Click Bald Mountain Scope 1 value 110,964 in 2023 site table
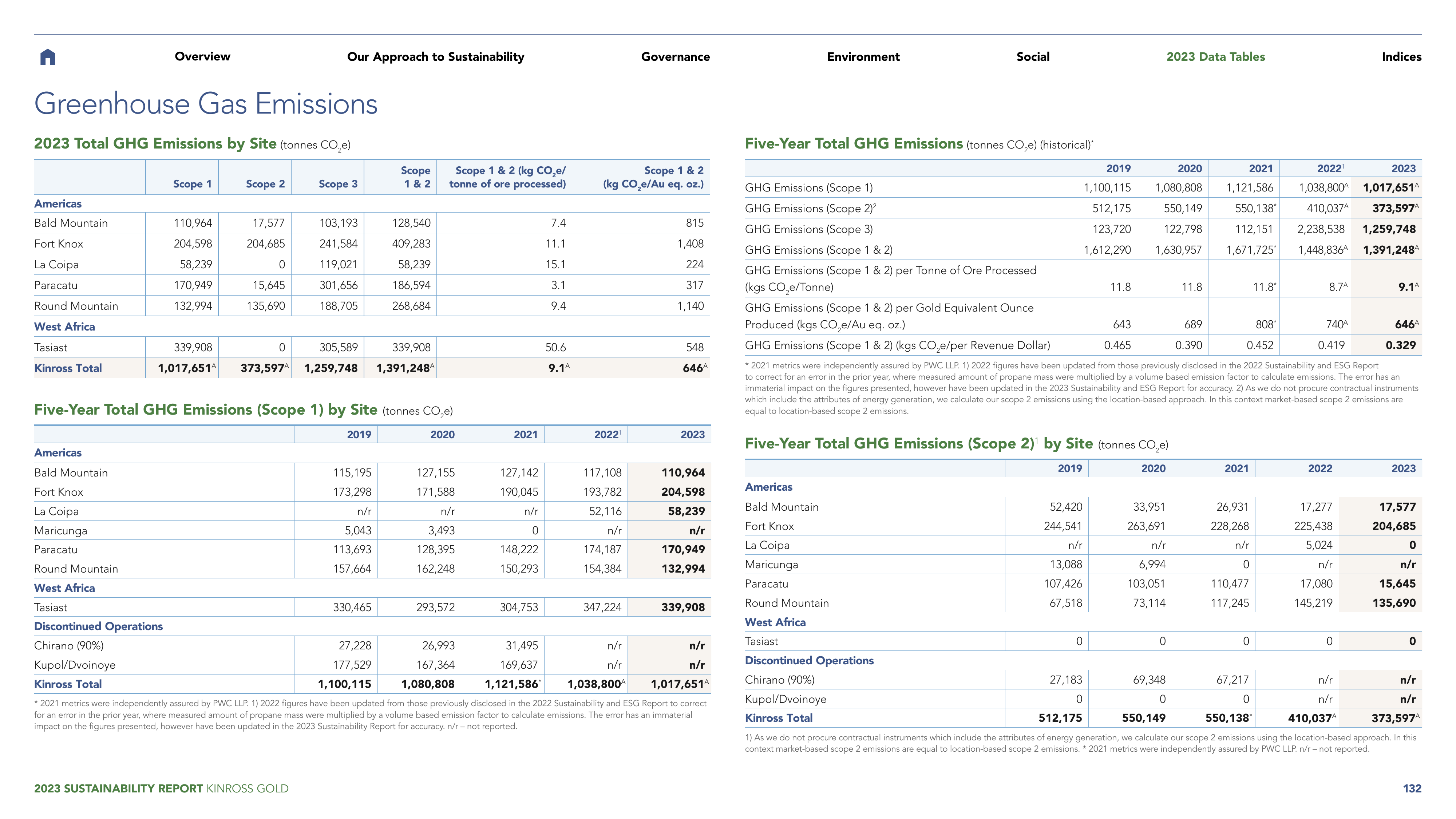 [x=193, y=223]
